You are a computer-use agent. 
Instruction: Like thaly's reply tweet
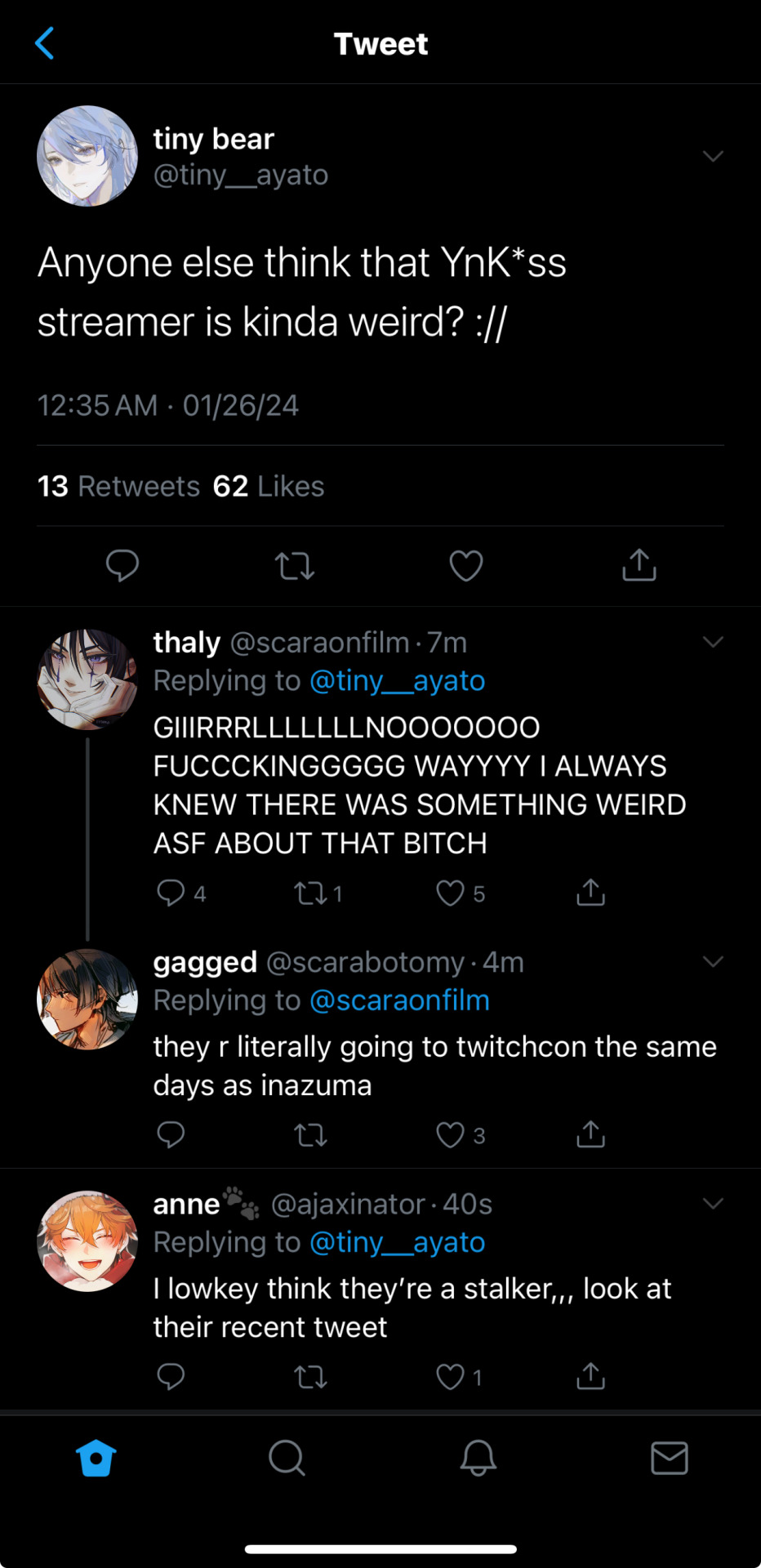coord(450,893)
